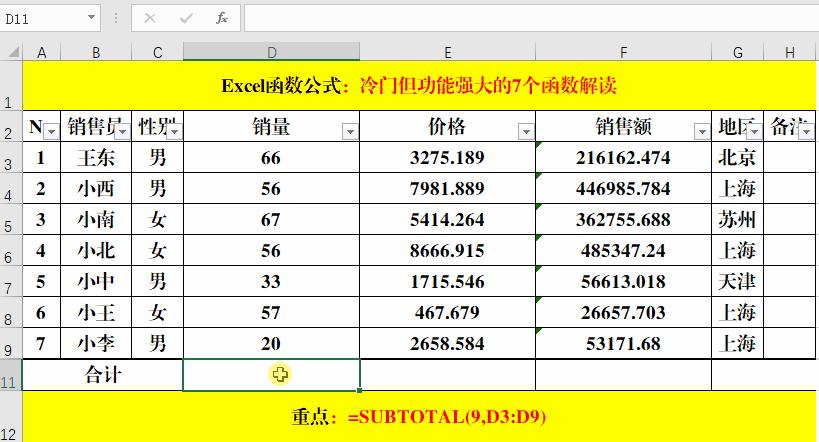The image size is (819, 442).
Task: Open the 性别 filter dropdown
Action: pos(174,132)
